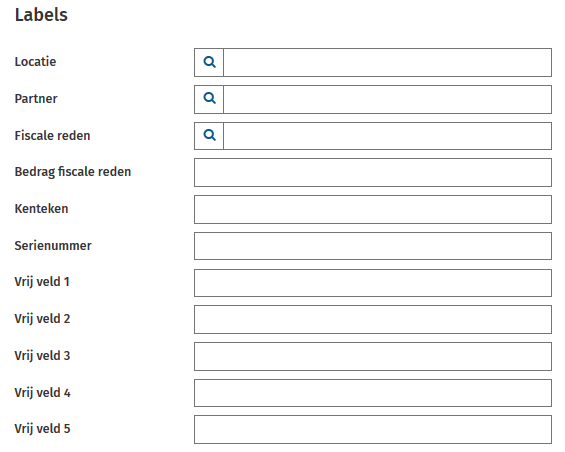Select the Serienummer text box
The width and height of the screenshot is (565, 452).
click(x=373, y=246)
